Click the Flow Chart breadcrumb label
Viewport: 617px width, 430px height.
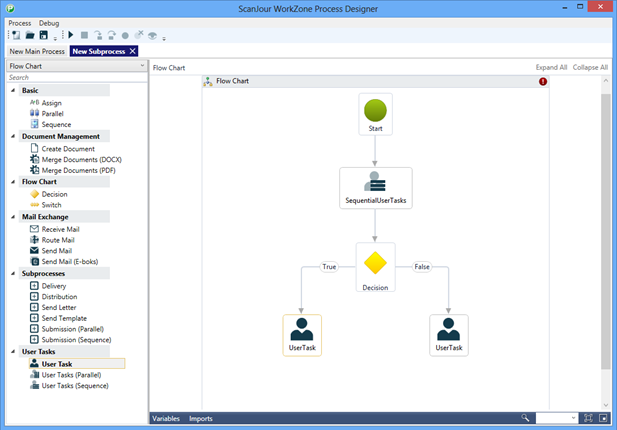tap(169, 68)
